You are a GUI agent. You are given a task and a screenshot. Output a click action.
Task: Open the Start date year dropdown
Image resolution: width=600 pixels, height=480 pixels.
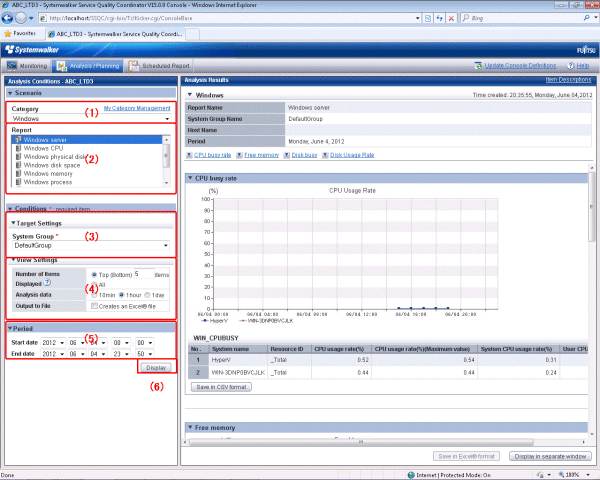[x=53, y=343]
